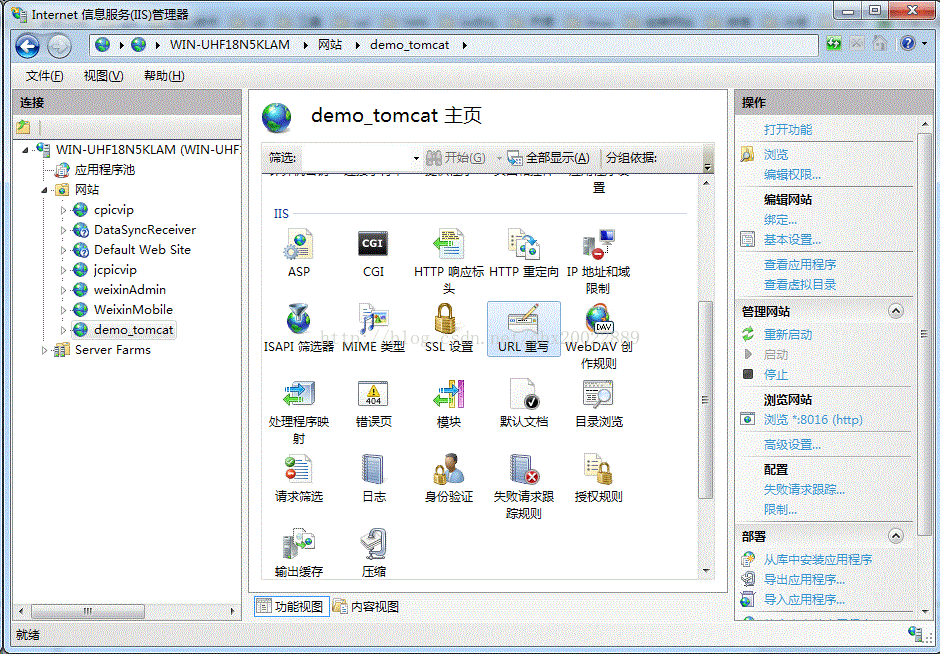Open the CGI feature icon
Image resolution: width=940 pixels, height=654 pixels.
(373, 253)
